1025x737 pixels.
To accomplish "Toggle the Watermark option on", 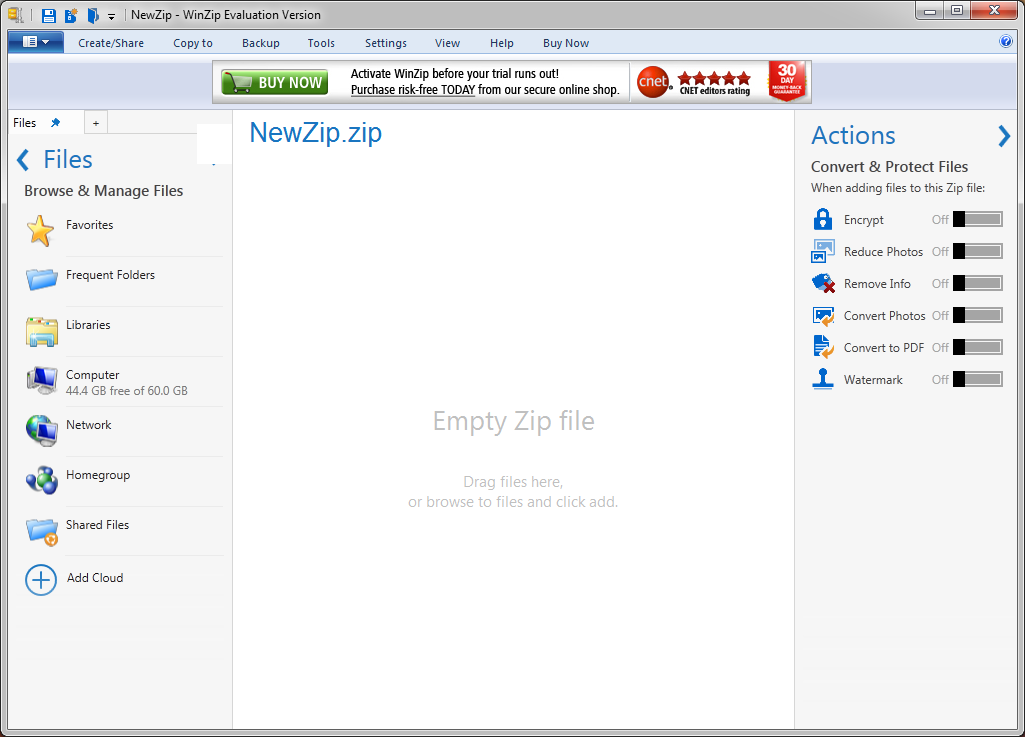I will pos(977,379).
